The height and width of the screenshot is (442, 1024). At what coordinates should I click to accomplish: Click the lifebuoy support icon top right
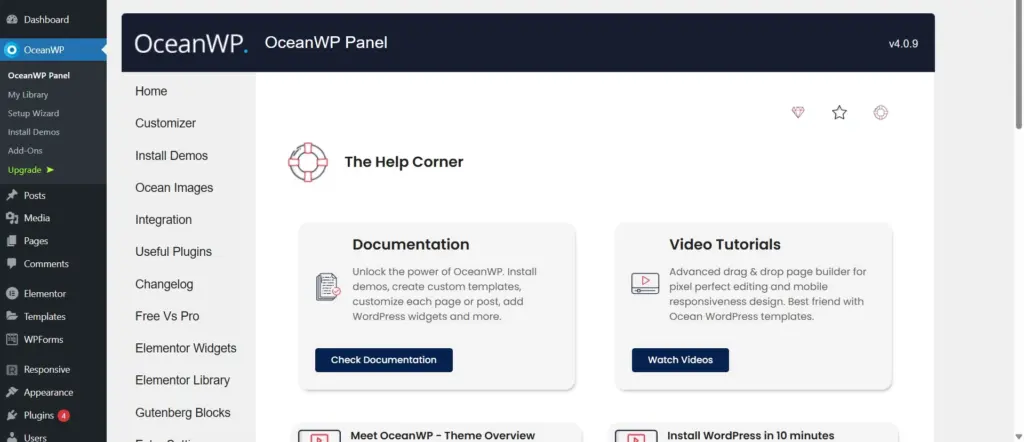pyautogui.click(x=880, y=112)
